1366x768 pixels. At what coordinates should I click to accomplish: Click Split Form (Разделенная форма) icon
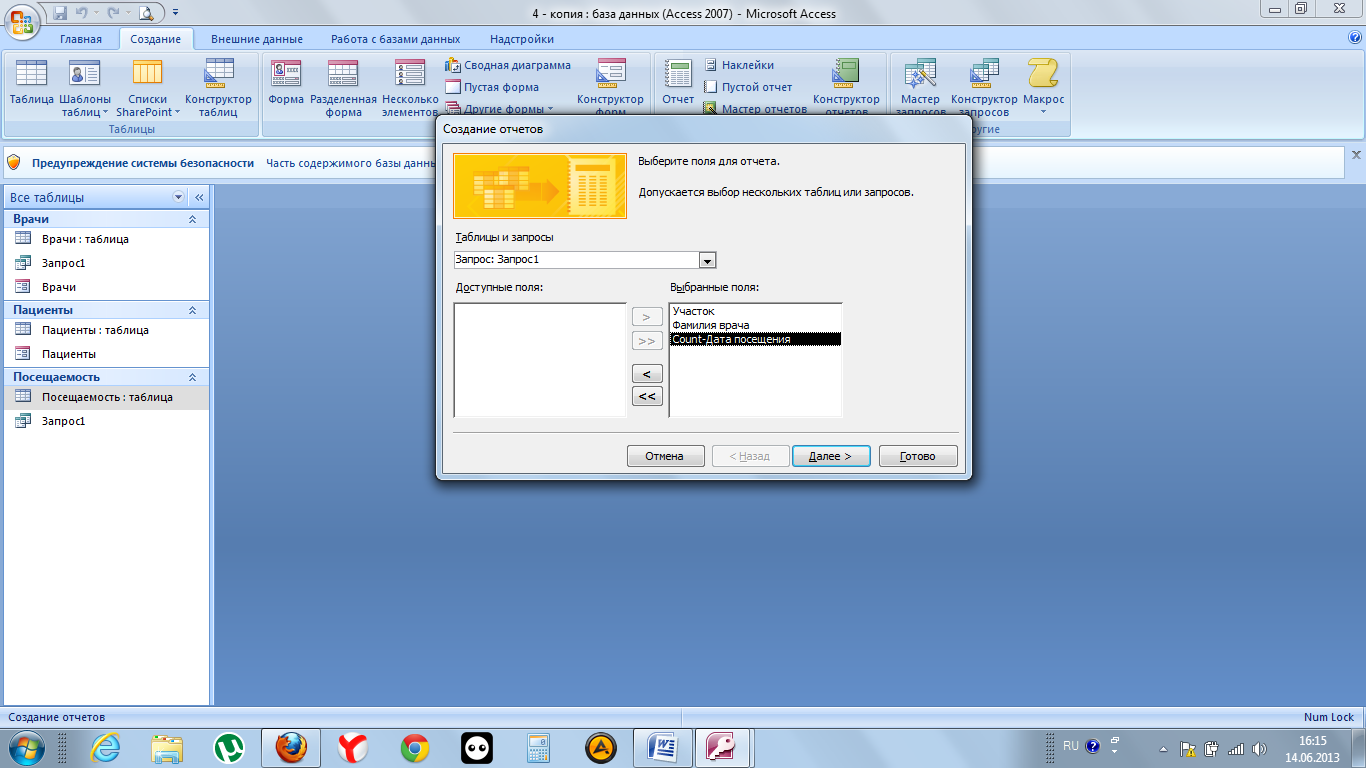[343, 88]
